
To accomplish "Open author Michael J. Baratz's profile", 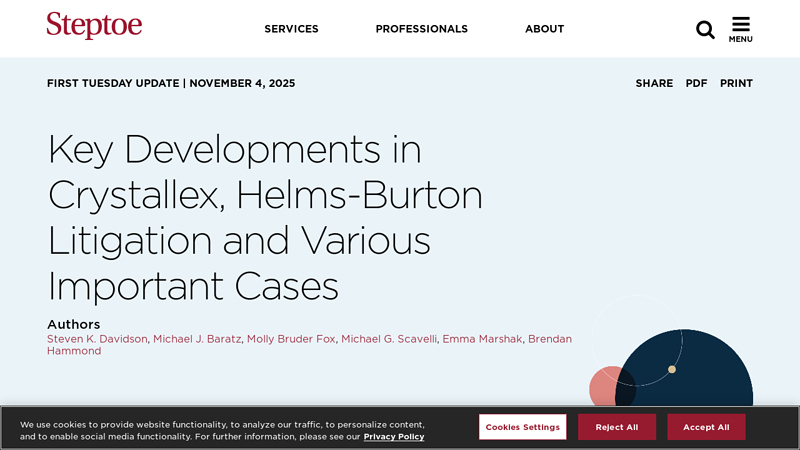I will pos(197,339).
